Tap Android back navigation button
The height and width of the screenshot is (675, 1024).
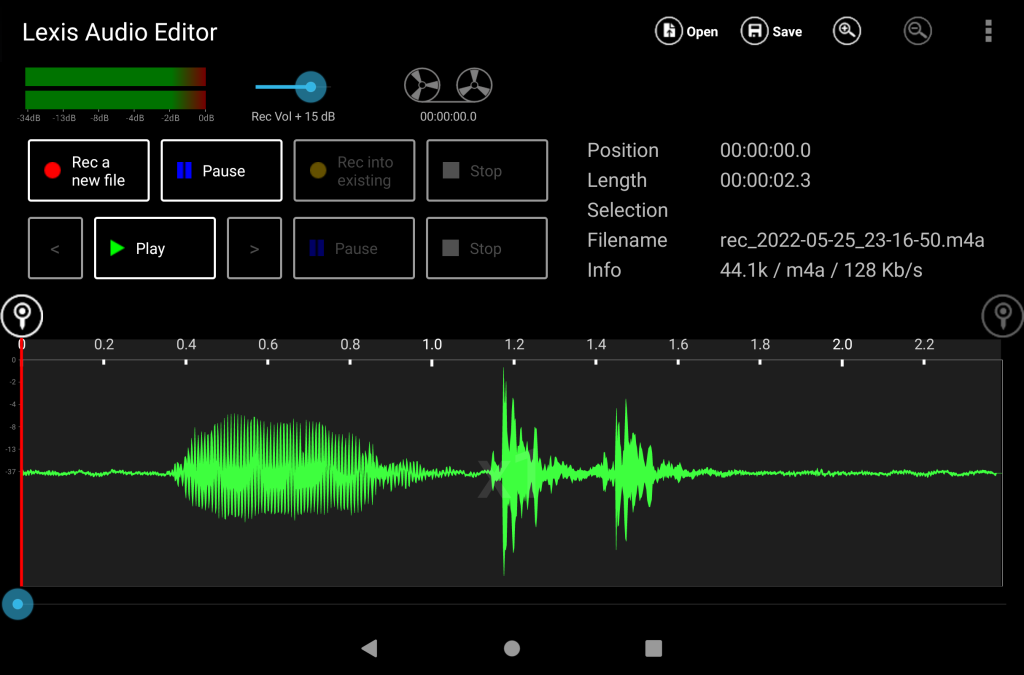coord(370,648)
